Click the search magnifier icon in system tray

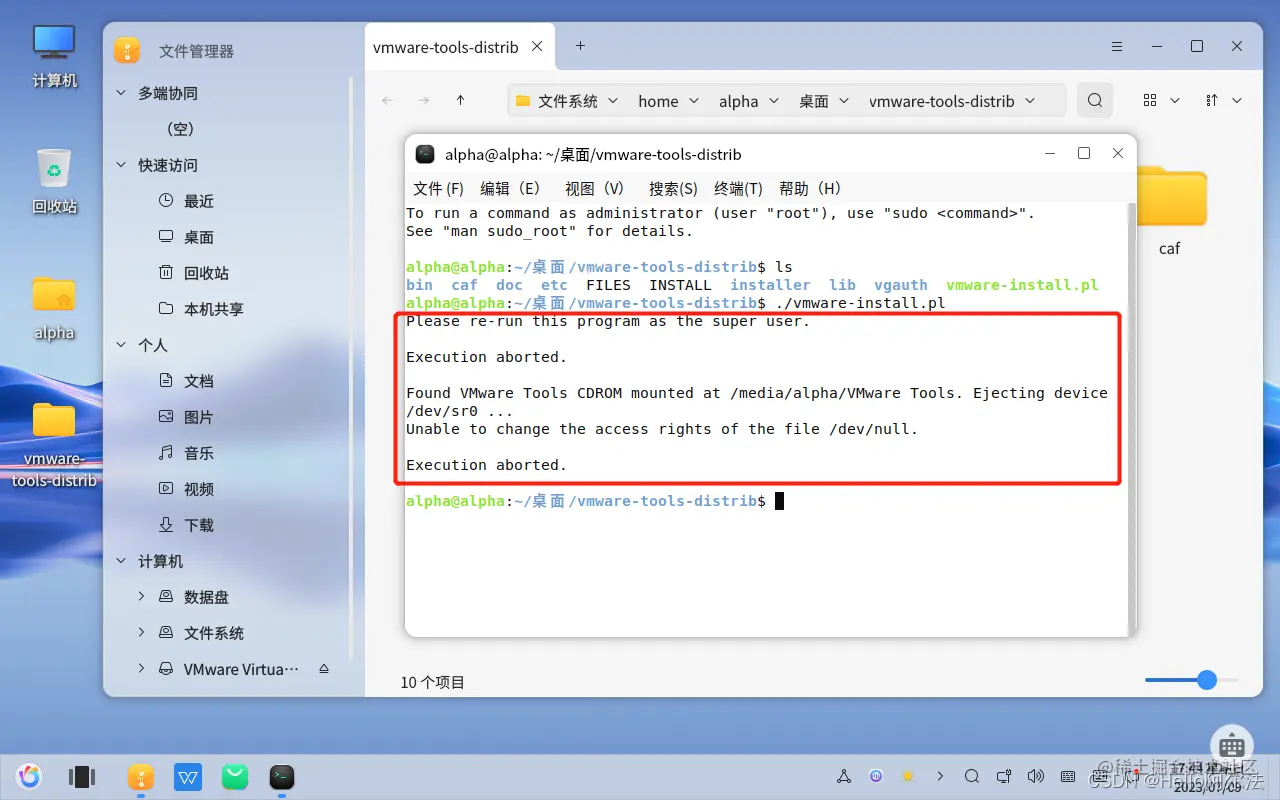tap(971, 776)
